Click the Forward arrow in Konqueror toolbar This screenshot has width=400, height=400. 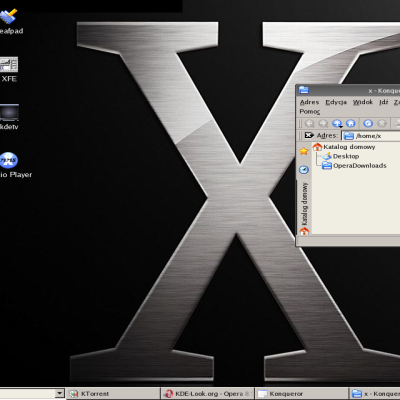(x=323, y=124)
